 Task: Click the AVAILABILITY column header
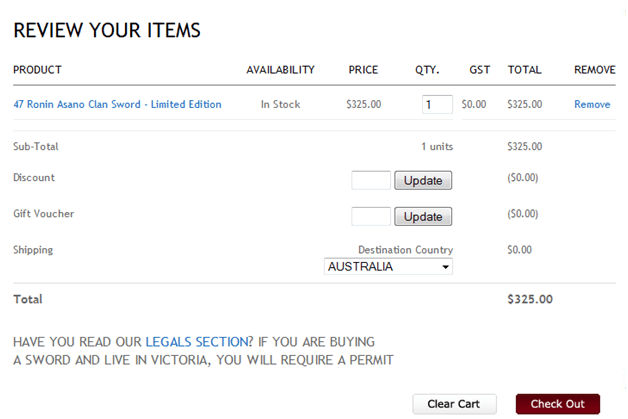coord(280,70)
